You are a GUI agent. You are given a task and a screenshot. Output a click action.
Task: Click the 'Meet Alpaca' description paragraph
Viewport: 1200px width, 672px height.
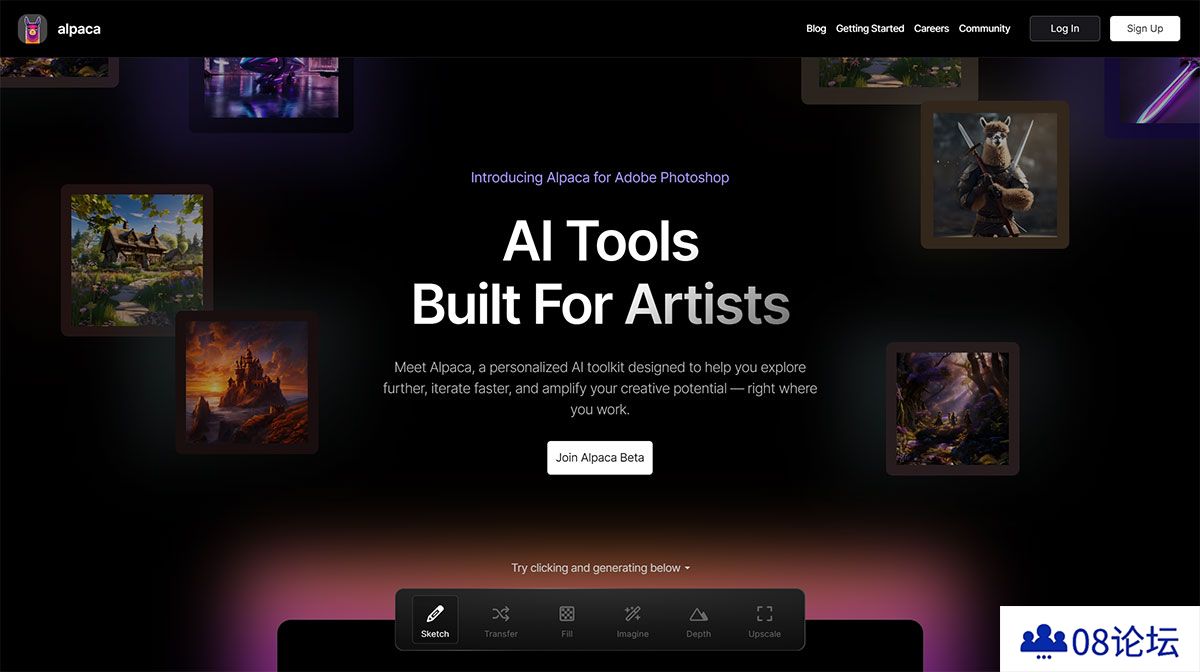point(600,388)
